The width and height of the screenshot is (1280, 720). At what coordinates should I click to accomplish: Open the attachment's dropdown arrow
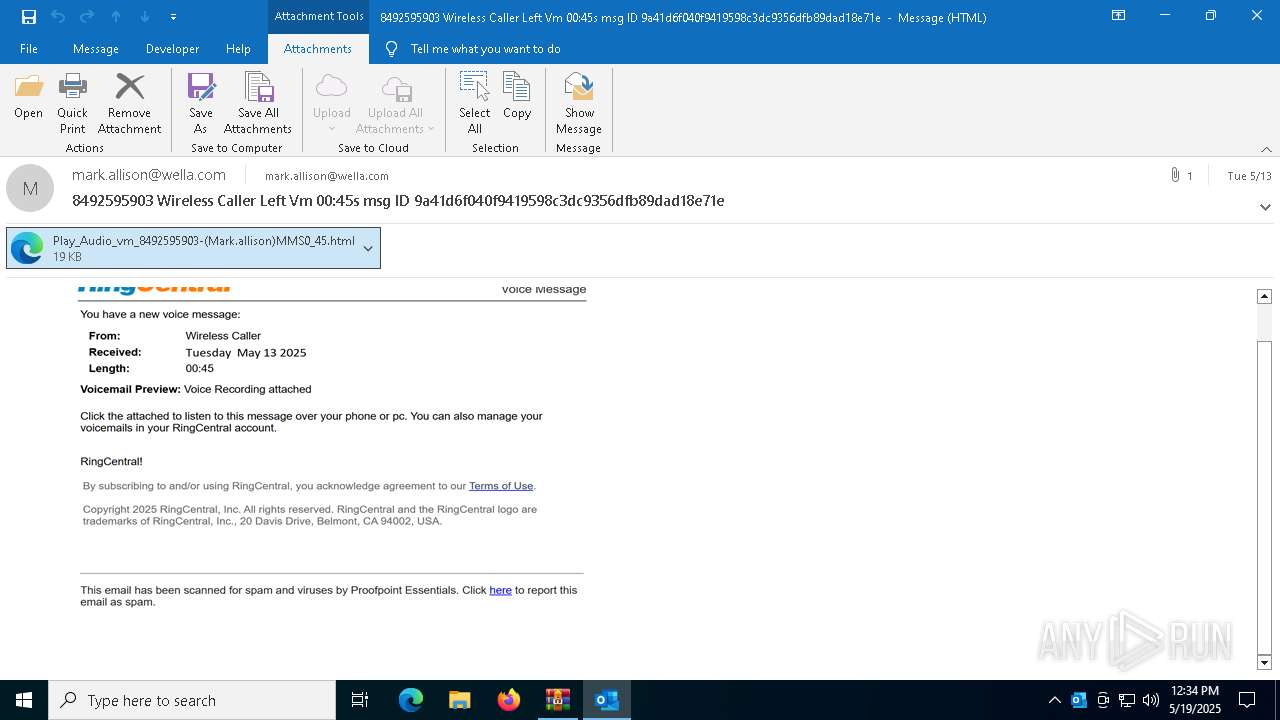[368, 248]
